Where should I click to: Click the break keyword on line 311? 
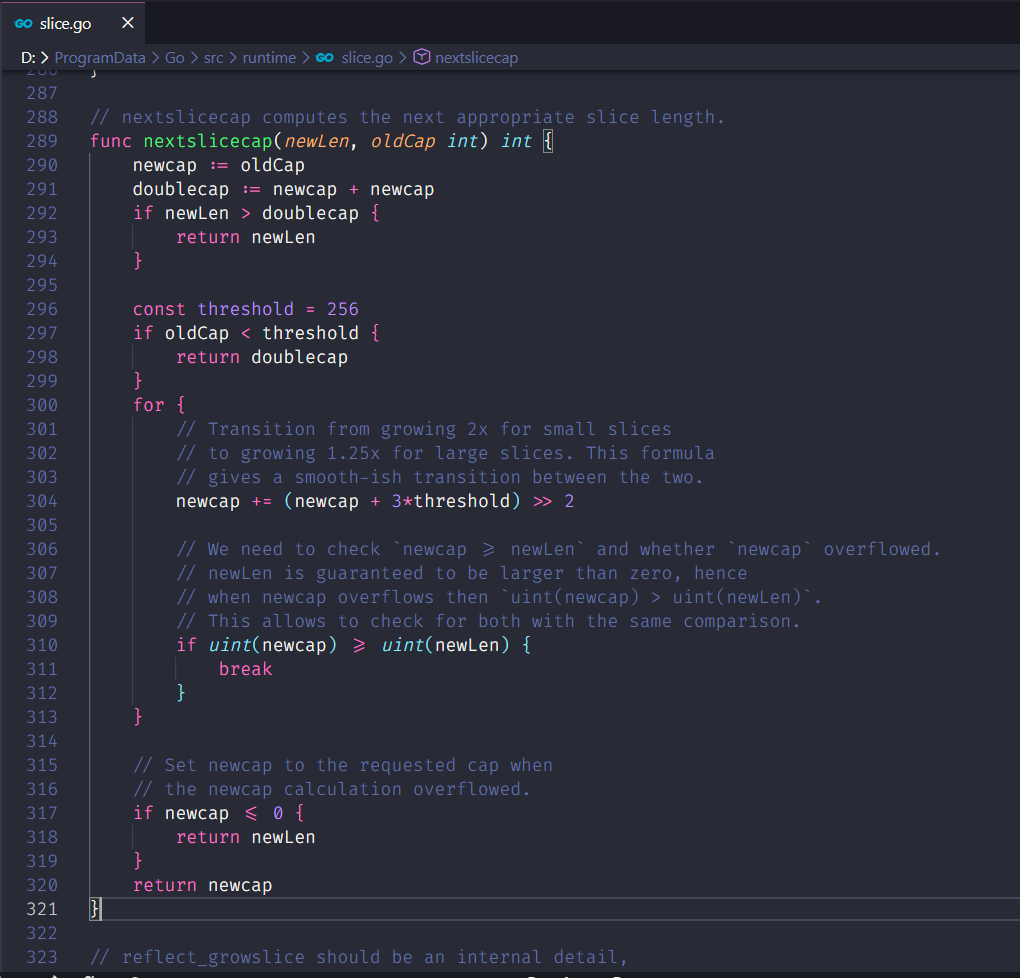pyautogui.click(x=245, y=669)
